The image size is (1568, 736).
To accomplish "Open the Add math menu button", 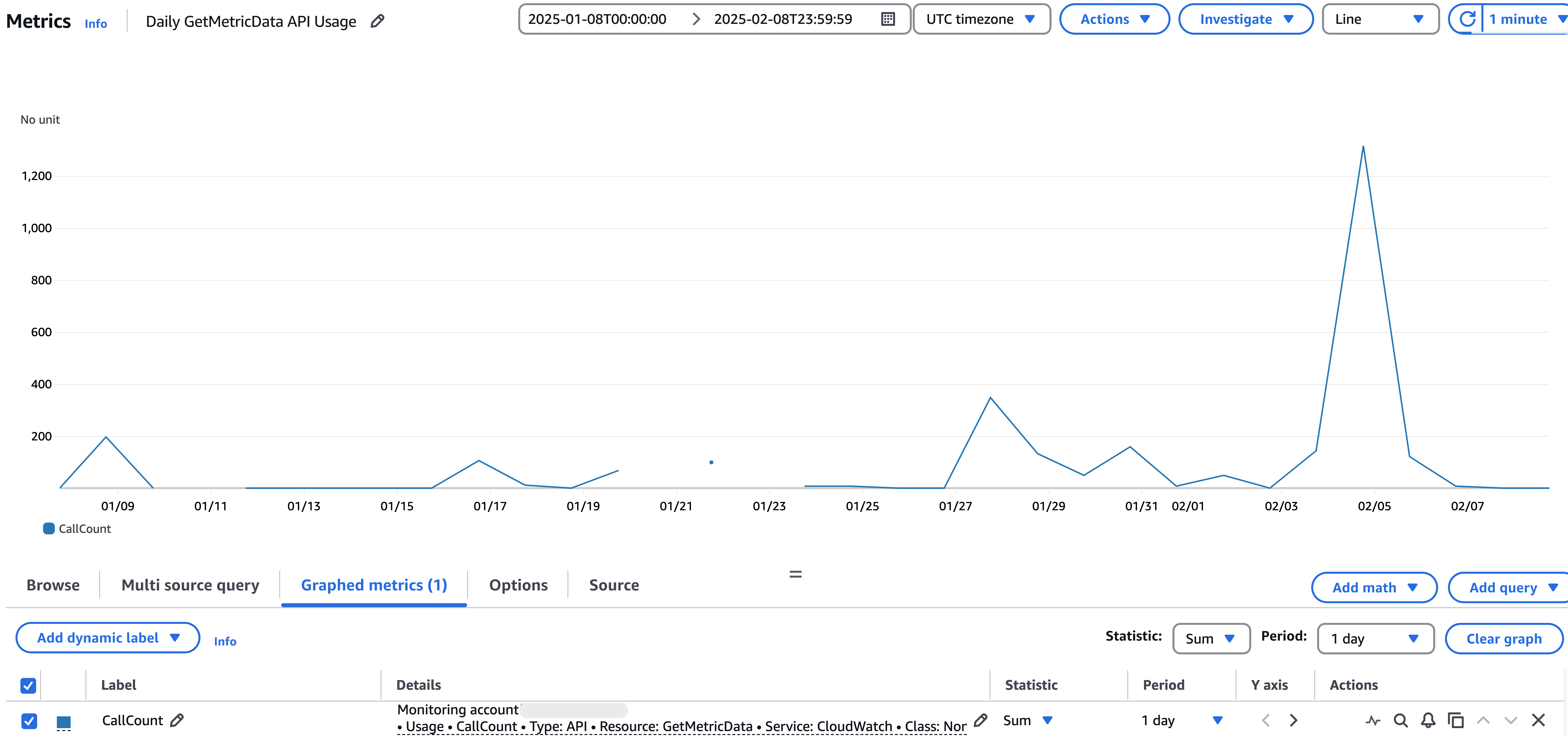I will click(x=1374, y=587).
